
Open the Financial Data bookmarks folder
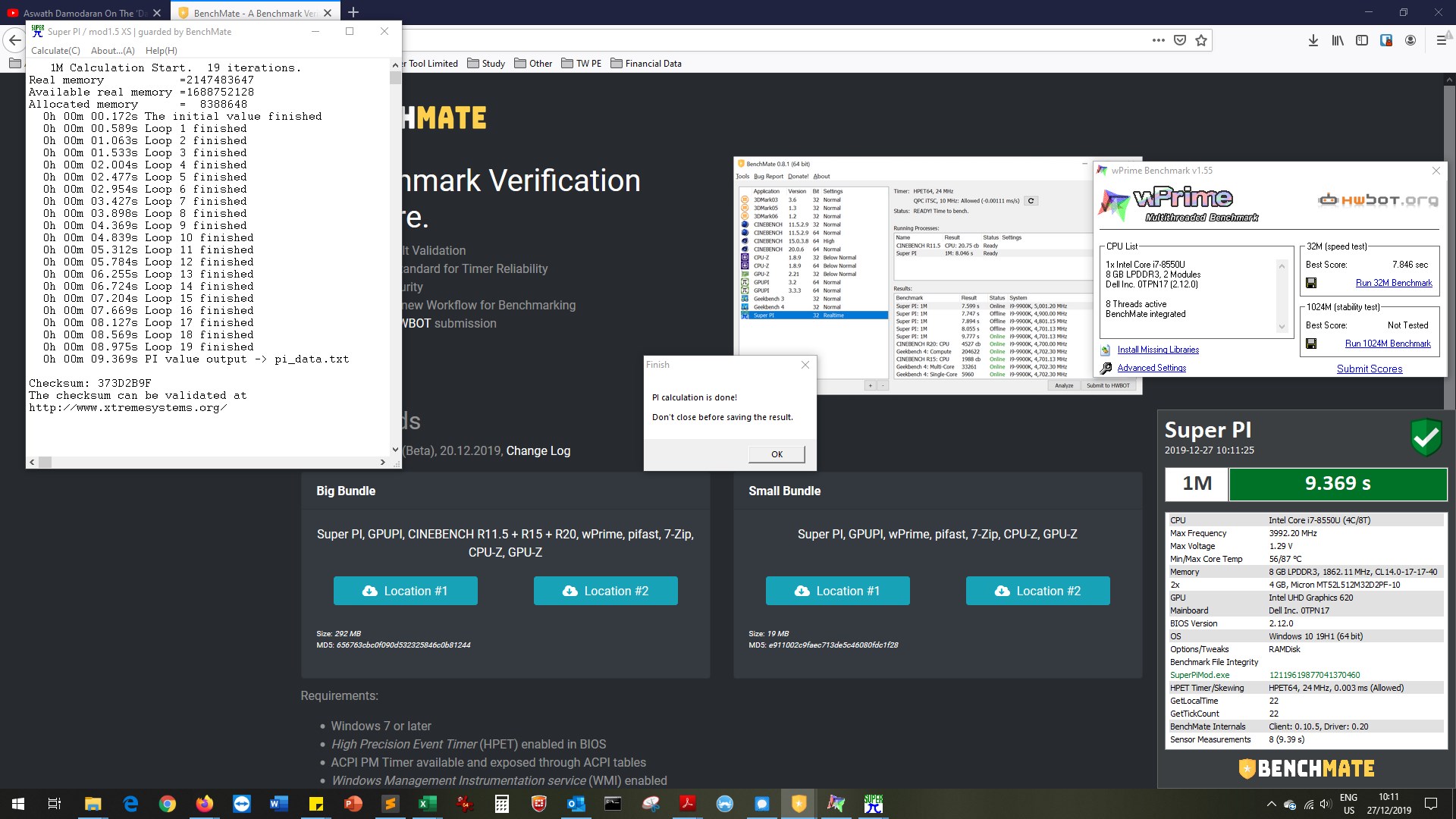(646, 64)
